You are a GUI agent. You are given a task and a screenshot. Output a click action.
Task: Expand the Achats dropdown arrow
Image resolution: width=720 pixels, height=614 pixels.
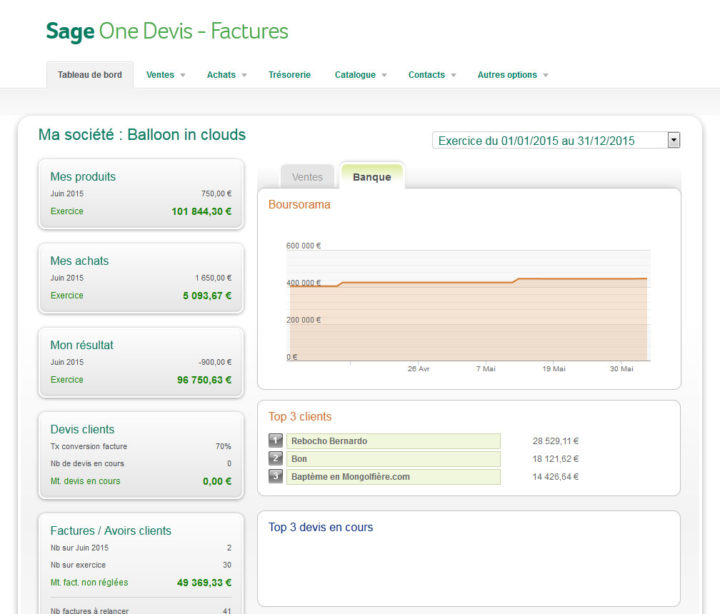(244, 75)
